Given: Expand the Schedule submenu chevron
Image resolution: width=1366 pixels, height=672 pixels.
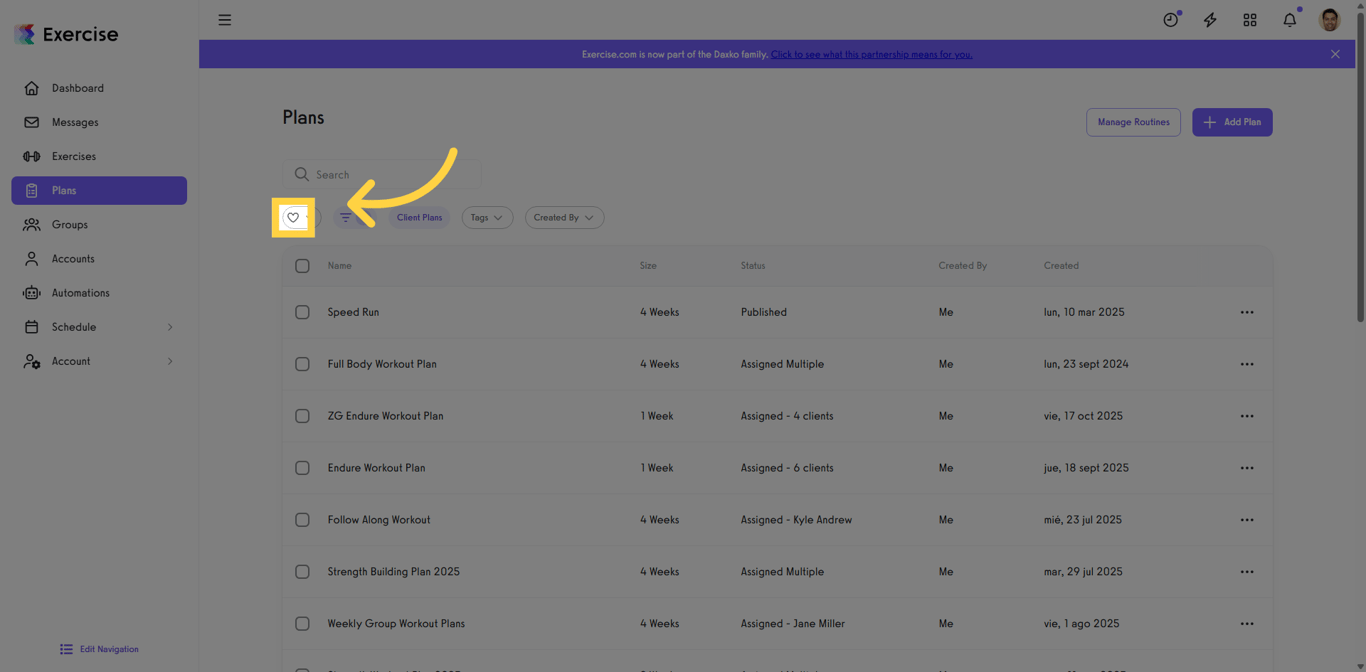Looking at the screenshot, I should (170, 327).
